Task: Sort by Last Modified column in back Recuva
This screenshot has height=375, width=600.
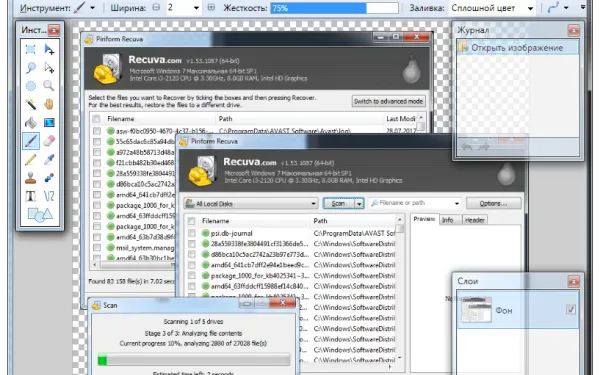Action: coord(400,119)
